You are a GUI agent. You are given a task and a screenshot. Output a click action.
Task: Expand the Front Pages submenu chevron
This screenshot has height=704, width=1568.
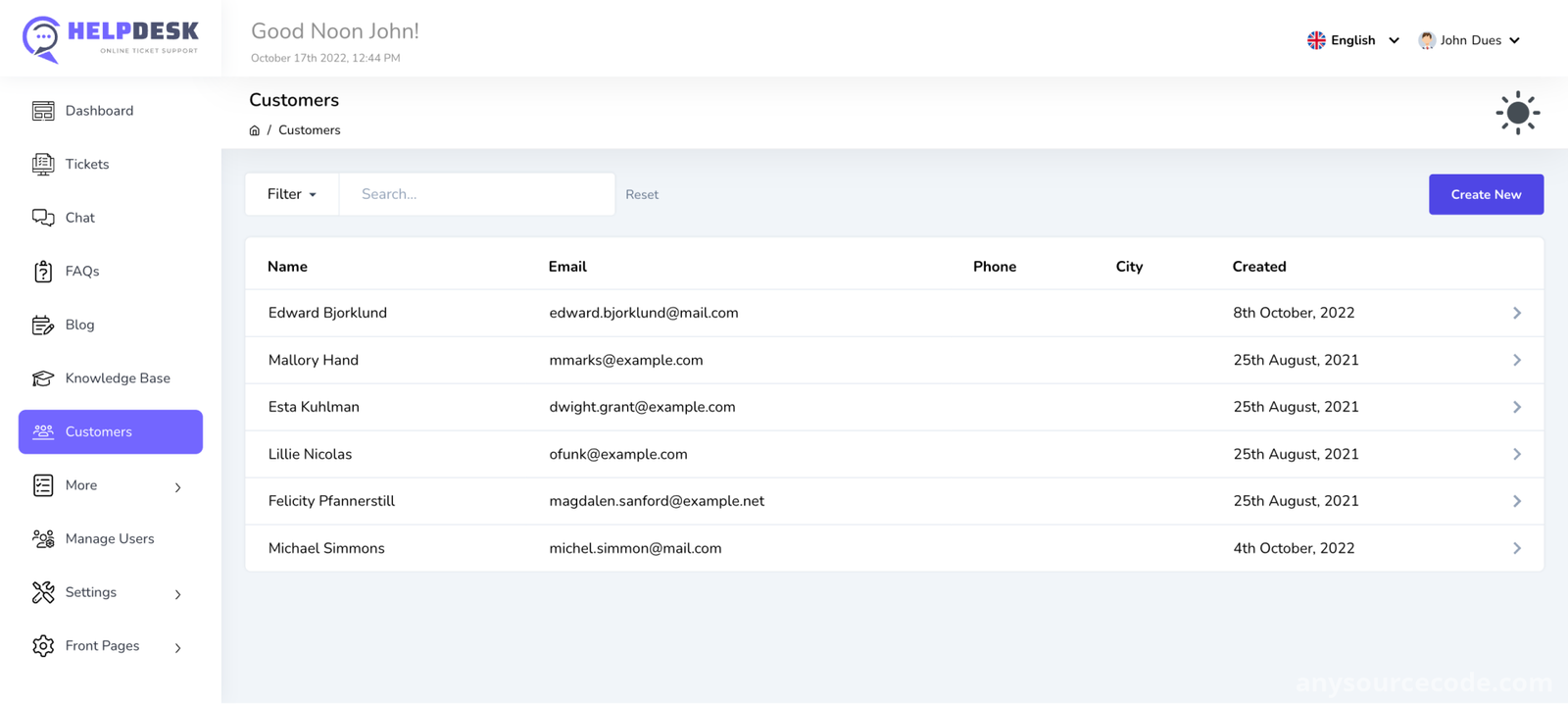point(178,648)
